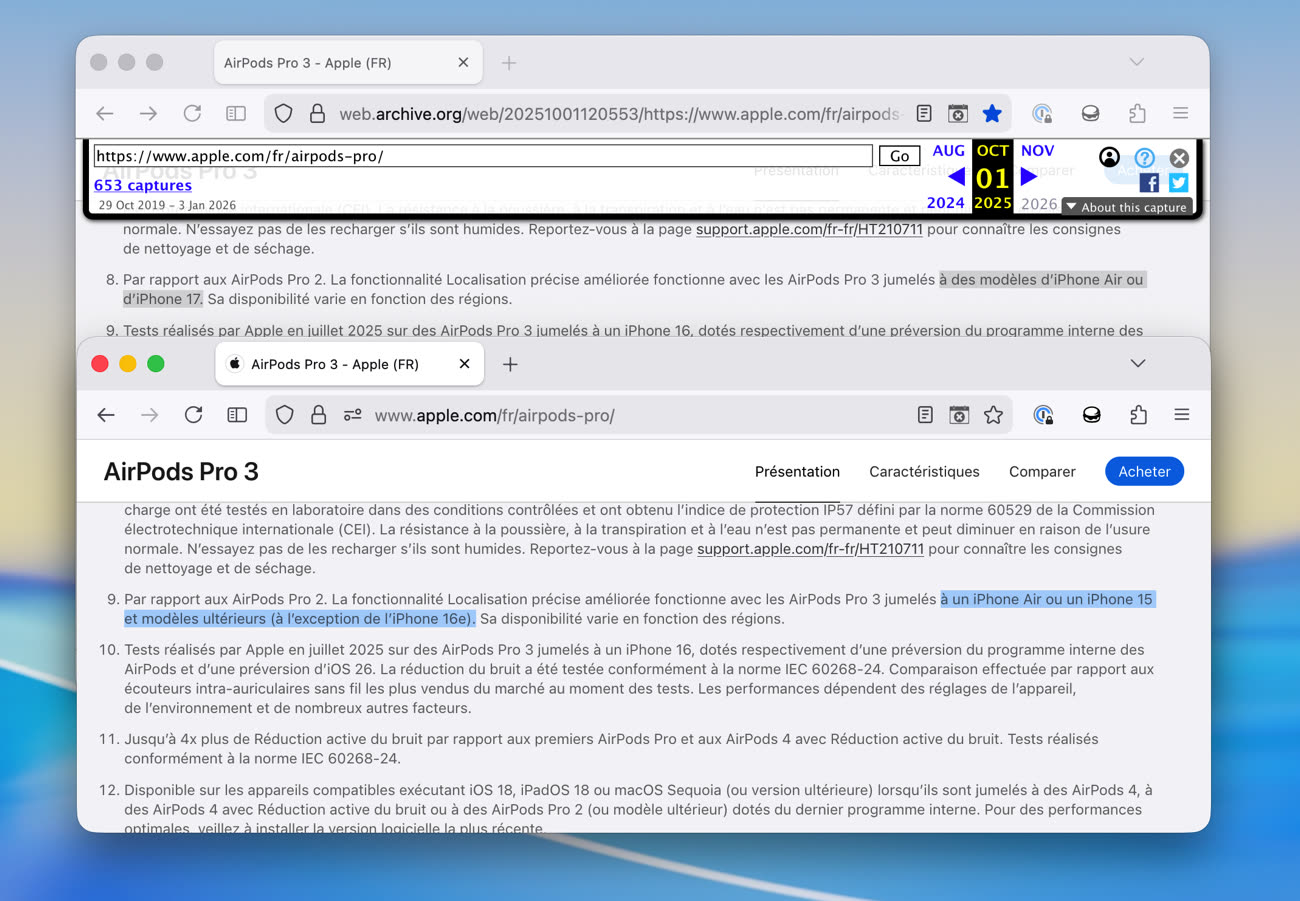The width and height of the screenshot is (1300, 901).
Task: Go back in the apple.com window
Action: point(106,415)
